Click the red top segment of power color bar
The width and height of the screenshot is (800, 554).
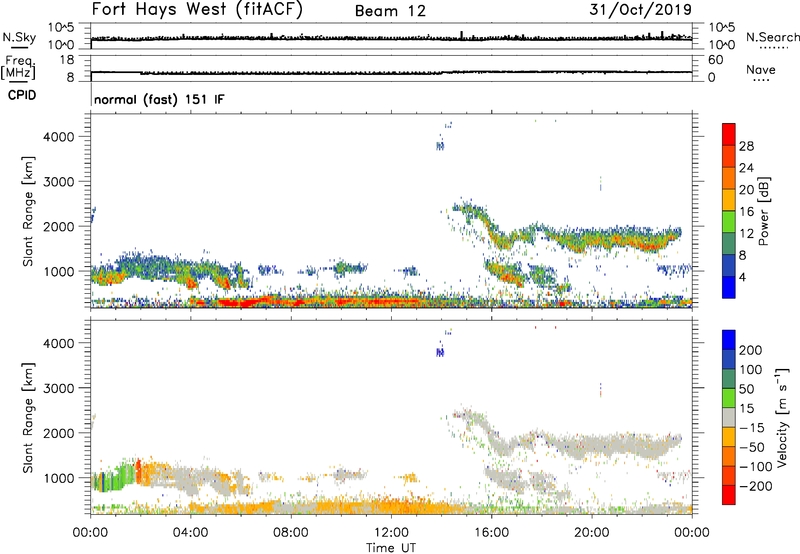pyautogui.click(x=729, y=134)
